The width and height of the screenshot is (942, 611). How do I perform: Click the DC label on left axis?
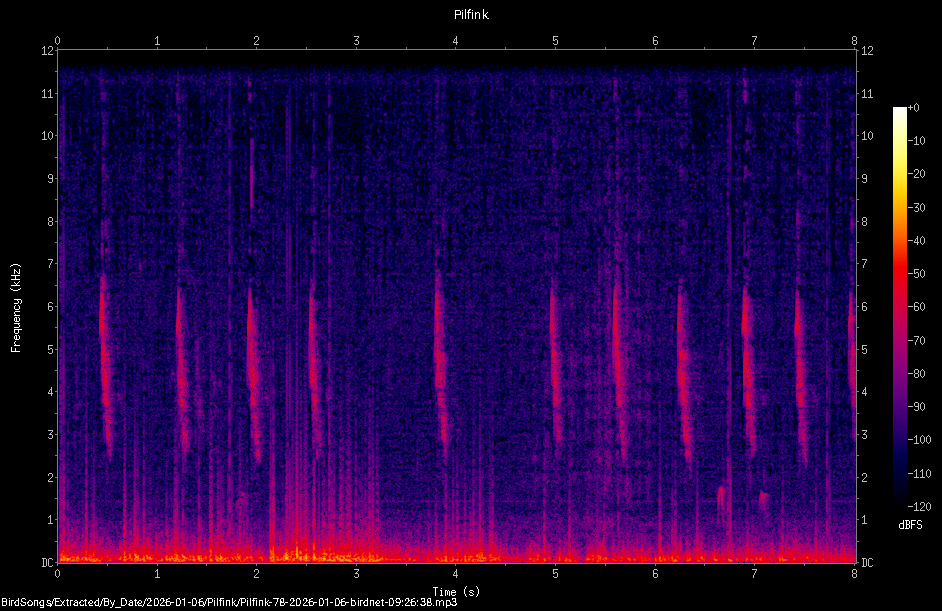click(47, 562)
